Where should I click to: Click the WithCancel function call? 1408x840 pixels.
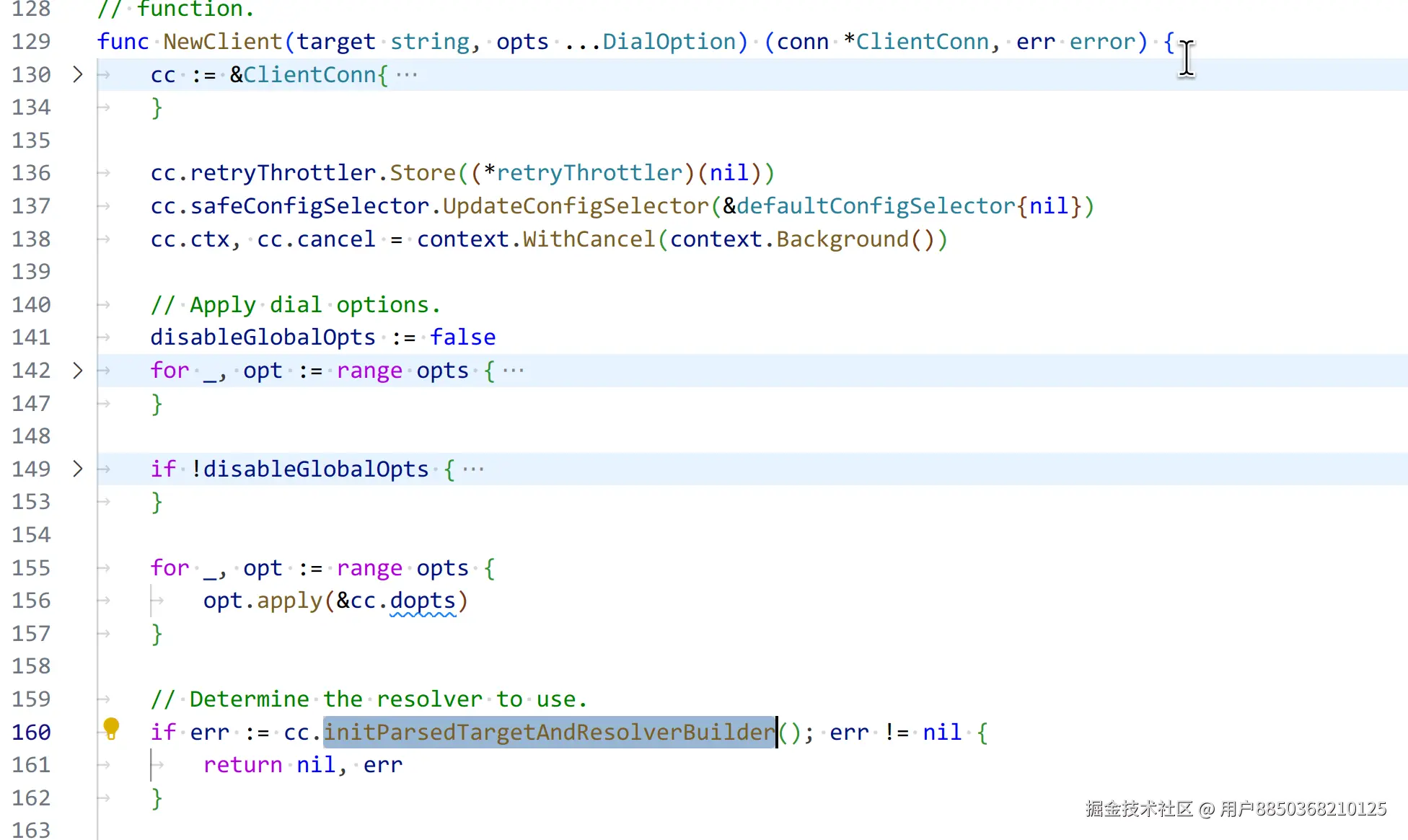coord(589,239)
